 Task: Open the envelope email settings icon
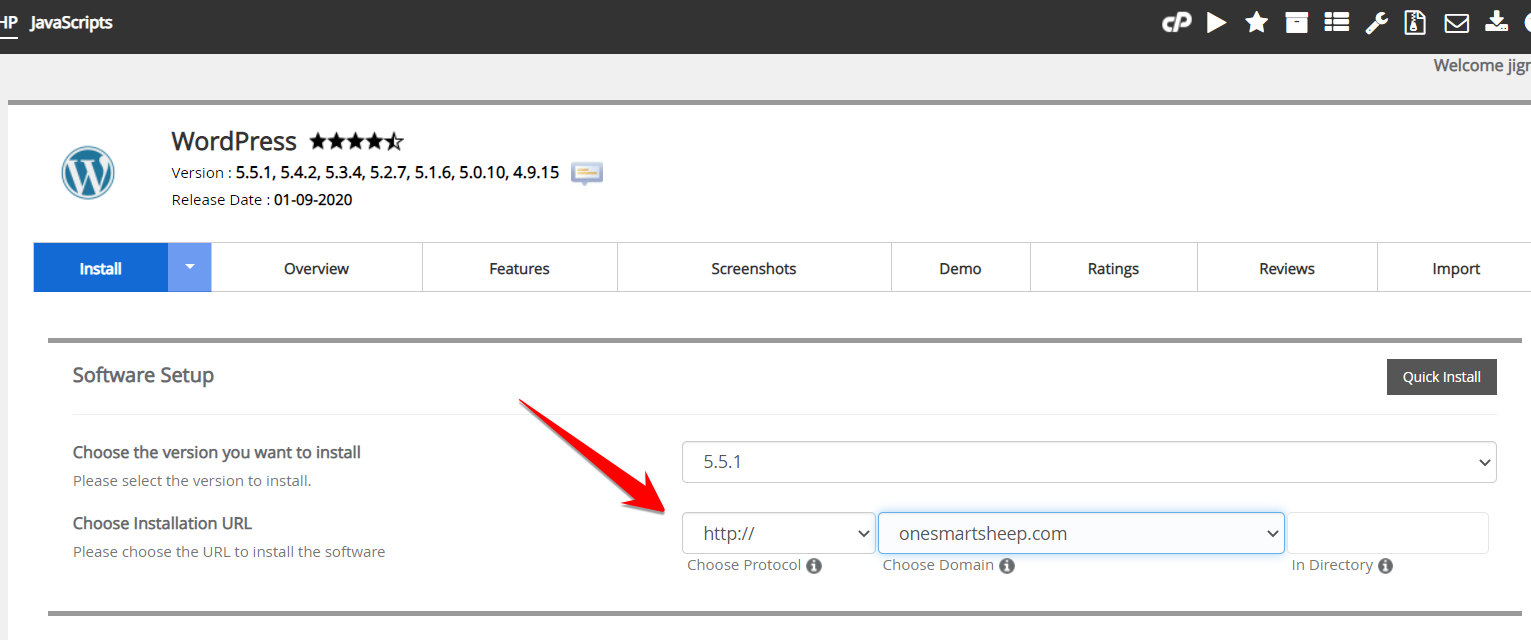click(1457, 22)
